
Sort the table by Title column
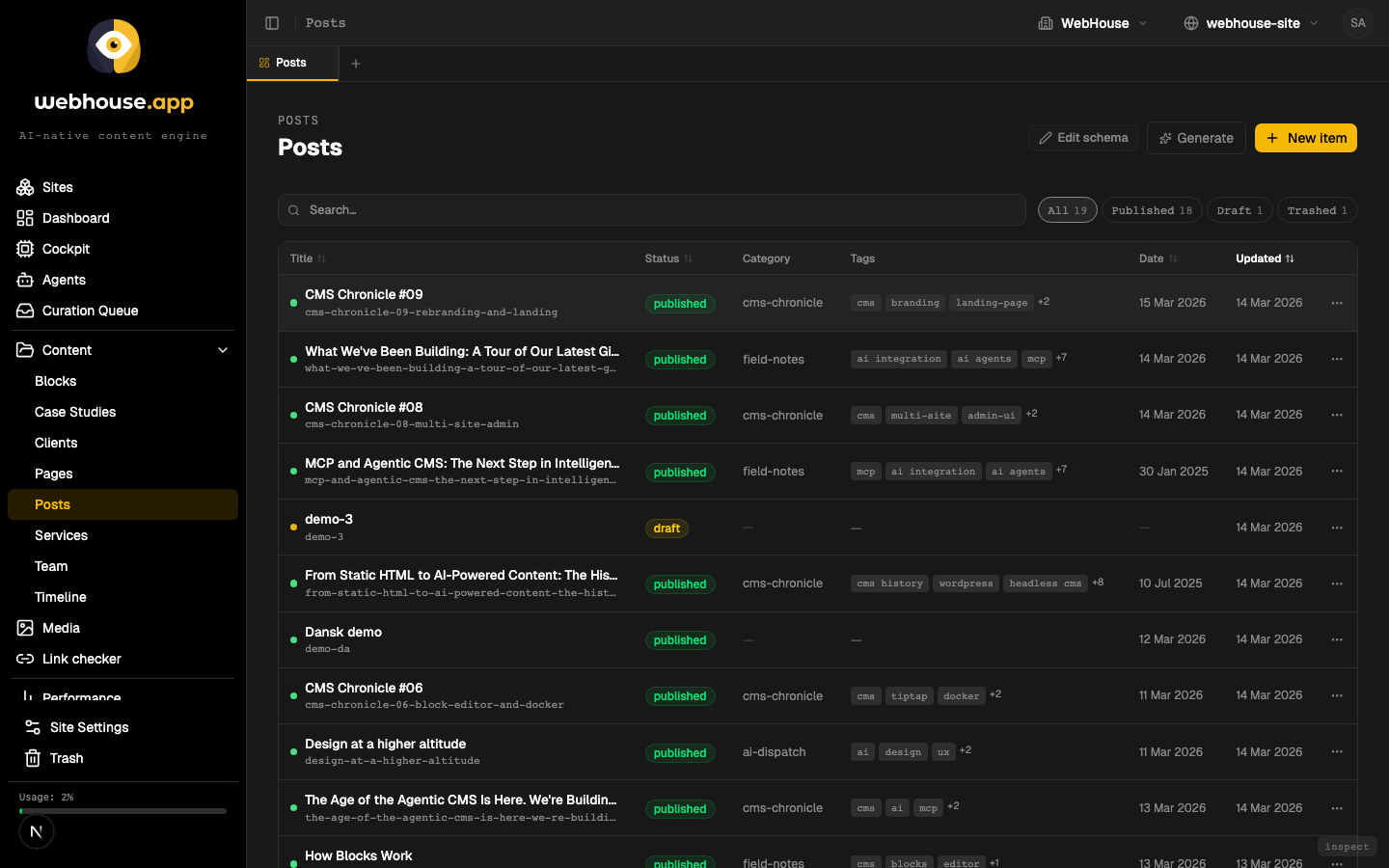click(x=308, y=258)
